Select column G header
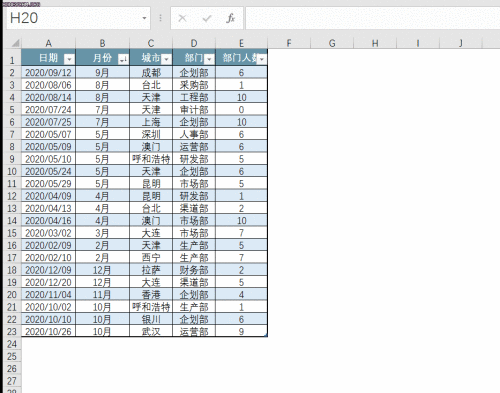Viewport: 500px width, 393px height. pyautogui.click(x=332, y=43)
